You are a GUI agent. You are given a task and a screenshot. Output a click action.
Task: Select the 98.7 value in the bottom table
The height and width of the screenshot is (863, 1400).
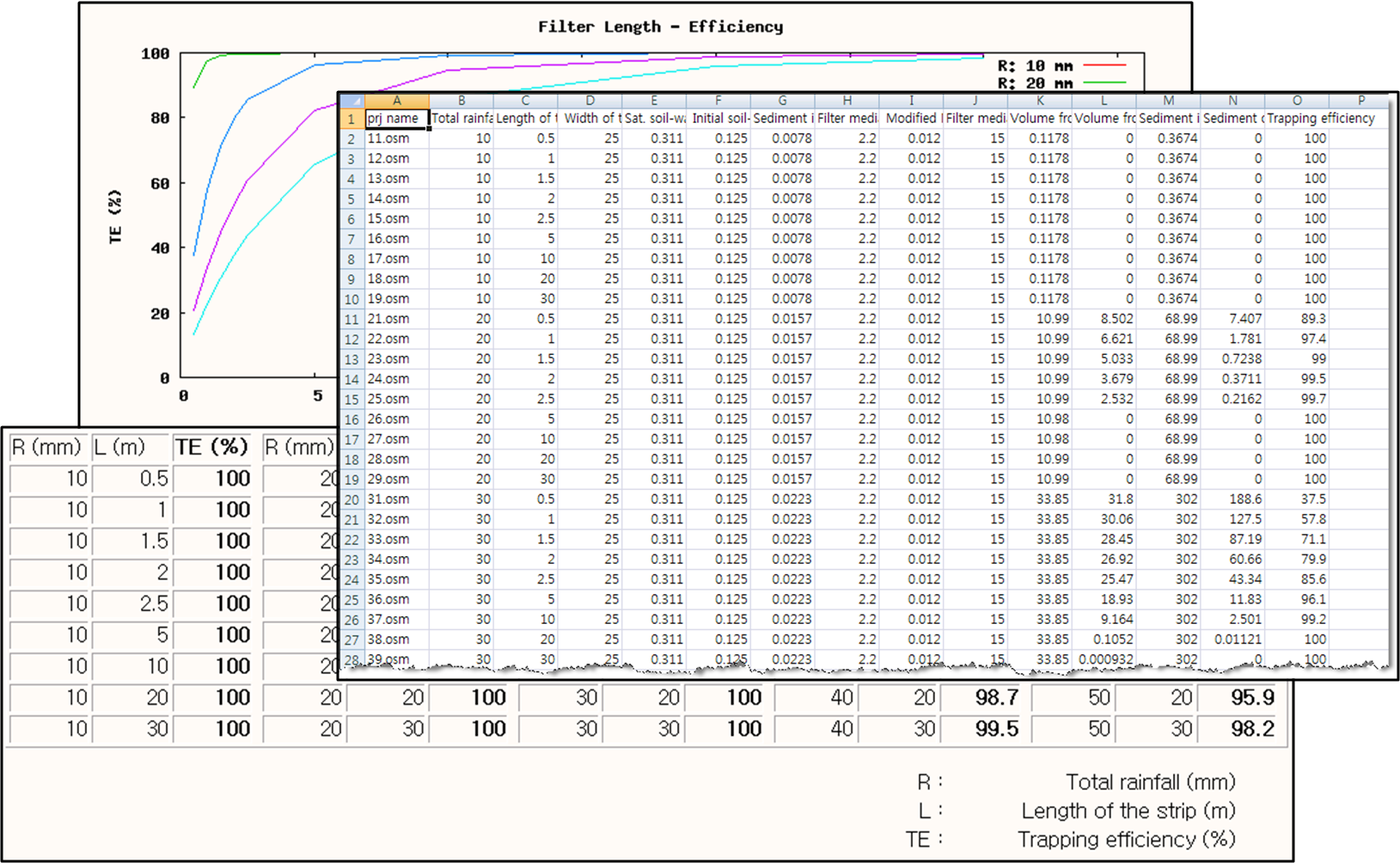pos(995,697)
